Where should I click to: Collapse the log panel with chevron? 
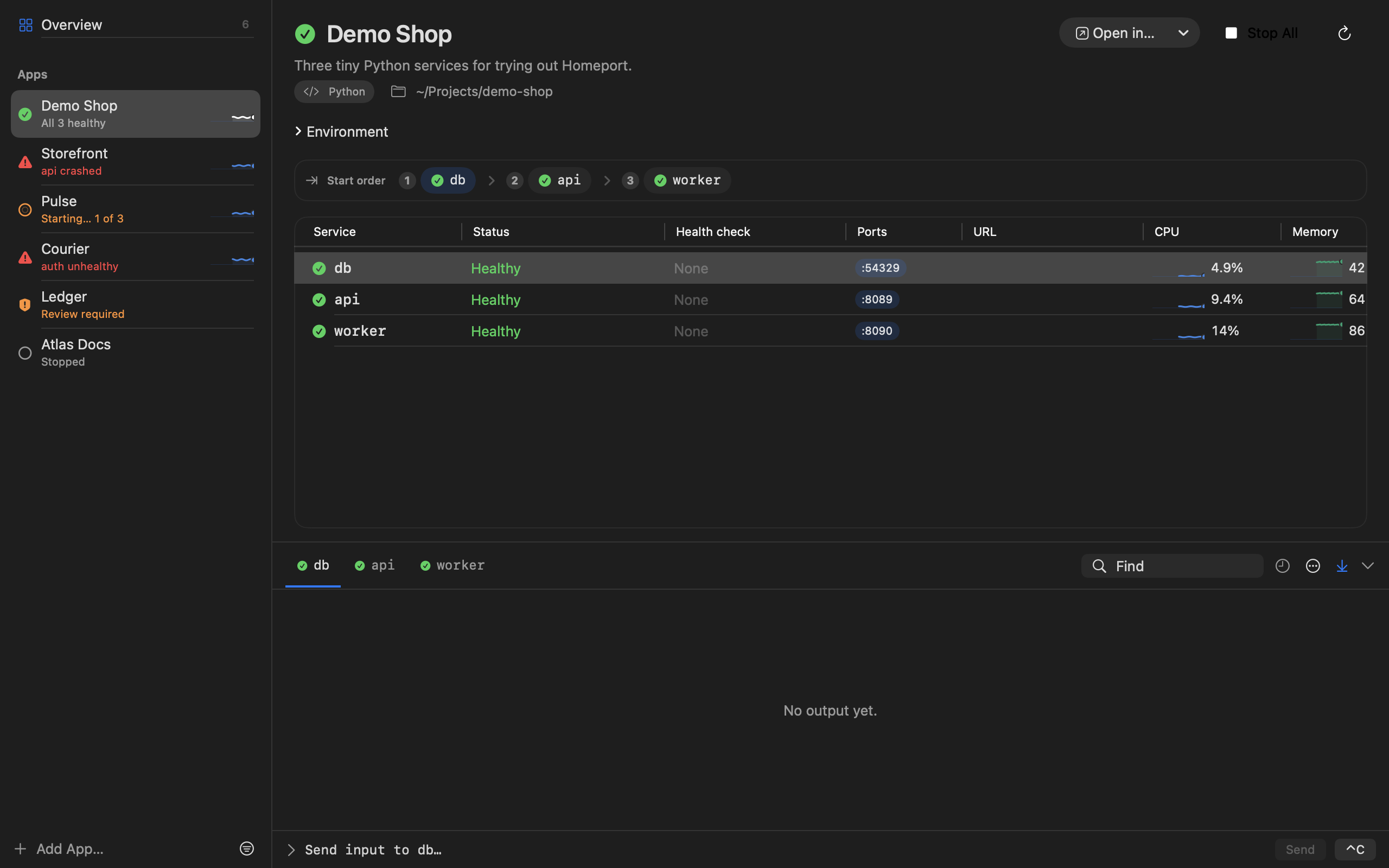click(1368, 566)
